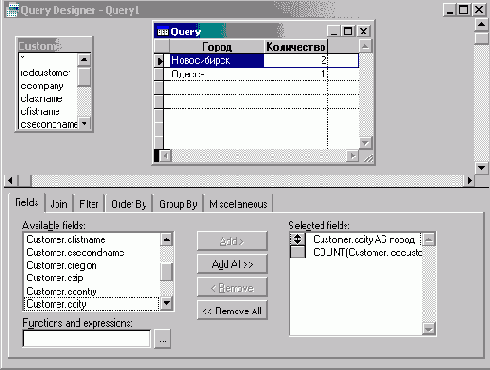490x370 pixels.
Task: Open the Filter tab
Action: point(89,204)
